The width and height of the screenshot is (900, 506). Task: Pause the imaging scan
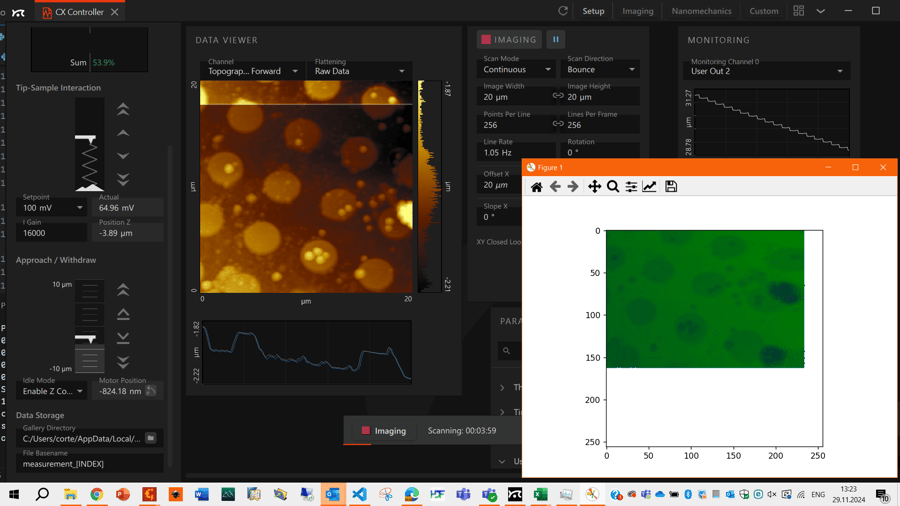click(556, 40)
